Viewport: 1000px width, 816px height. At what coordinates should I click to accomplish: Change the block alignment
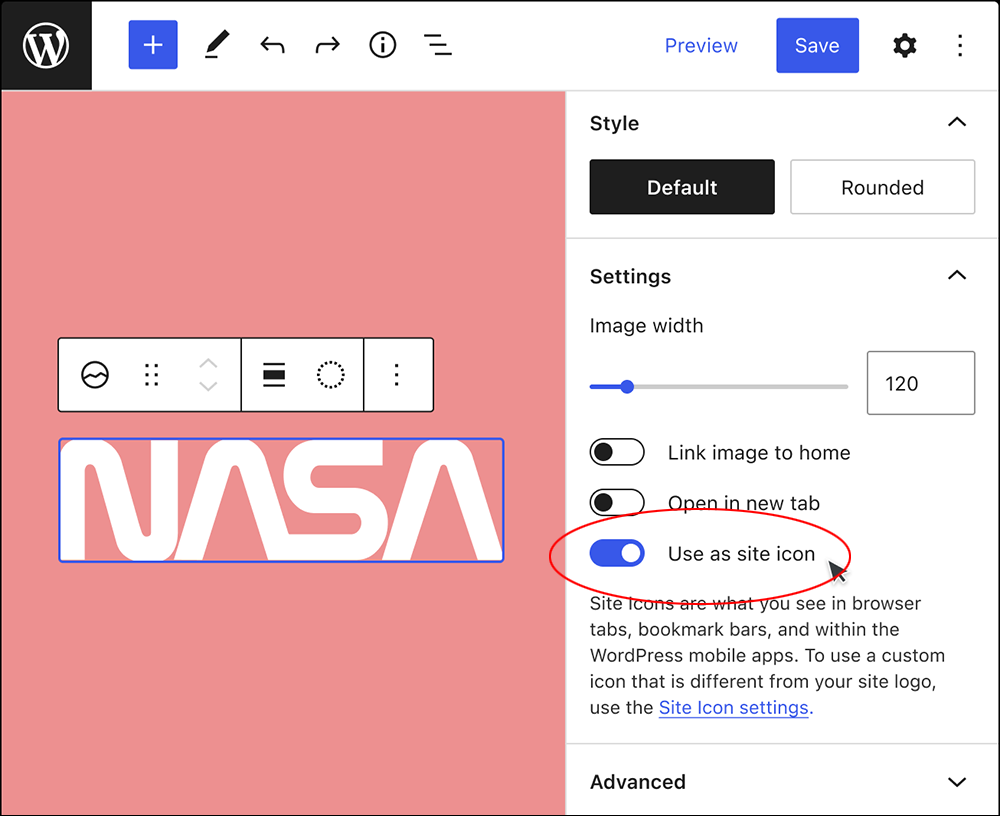[x=274, y=375]
